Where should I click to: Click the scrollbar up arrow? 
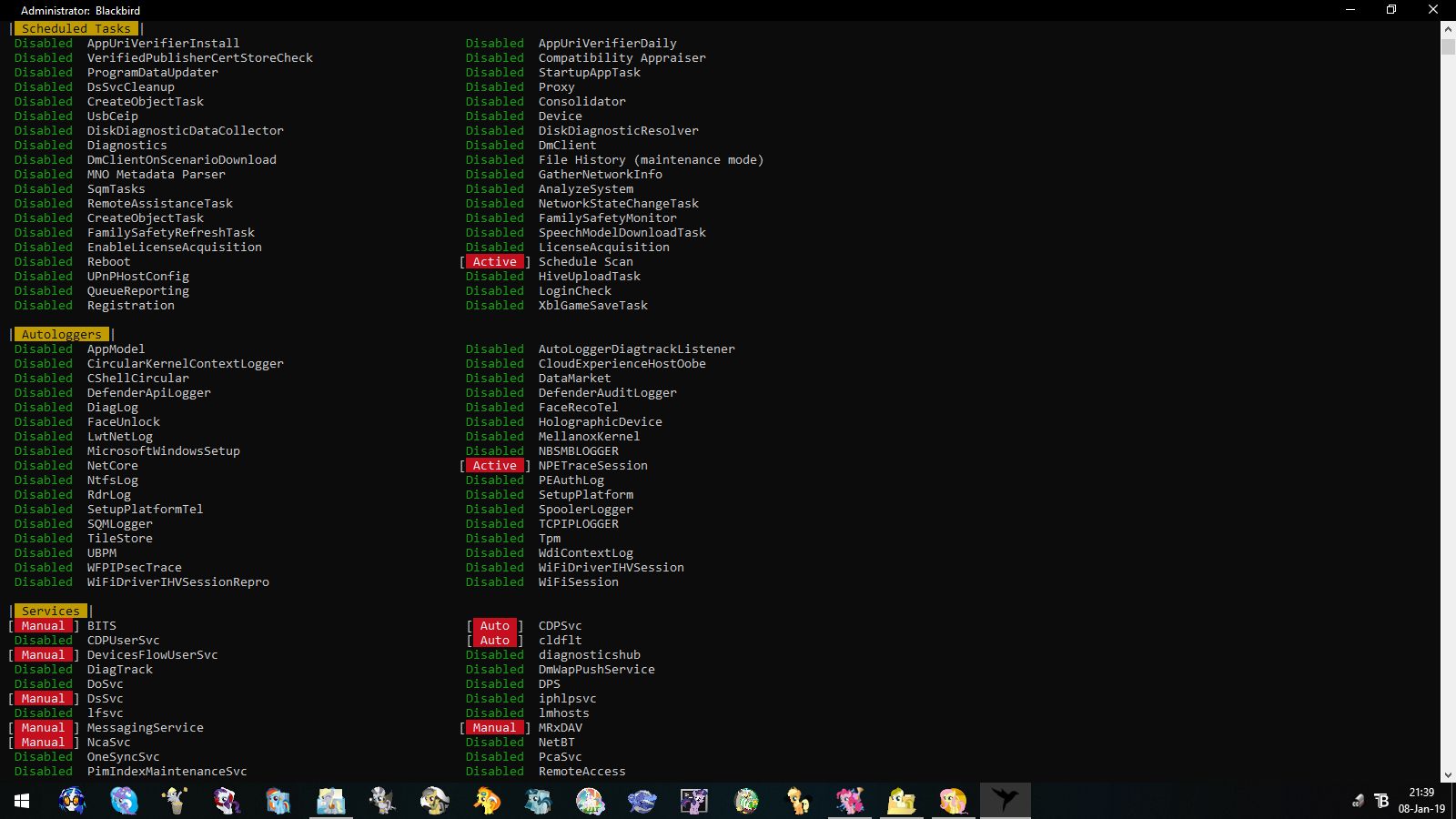coord(1448,29)
